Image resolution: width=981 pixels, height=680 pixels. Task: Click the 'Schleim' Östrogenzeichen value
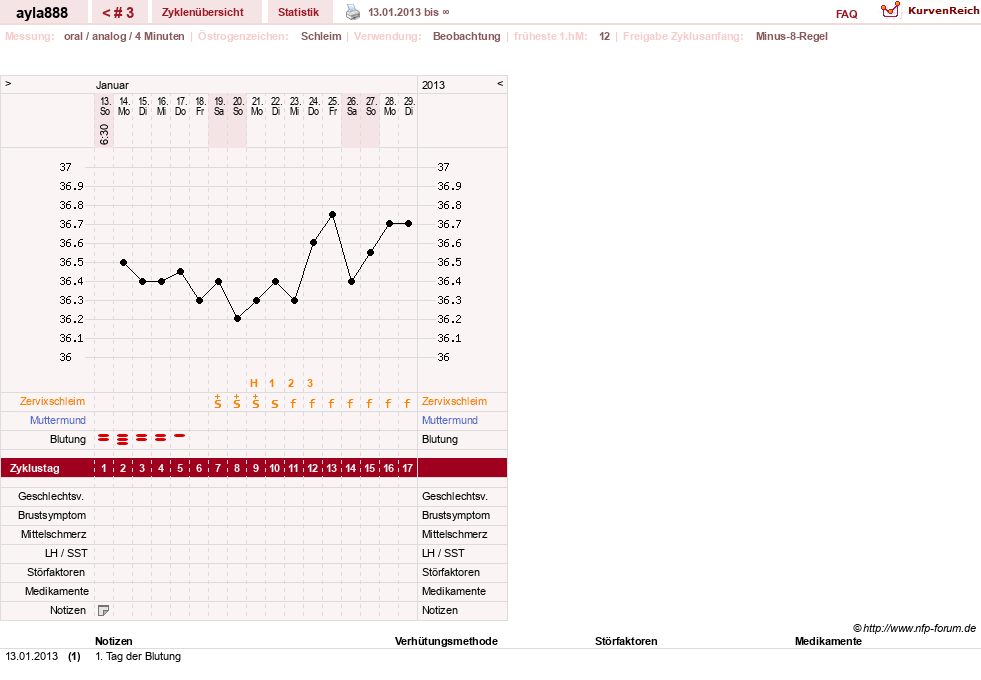point(321,36)
